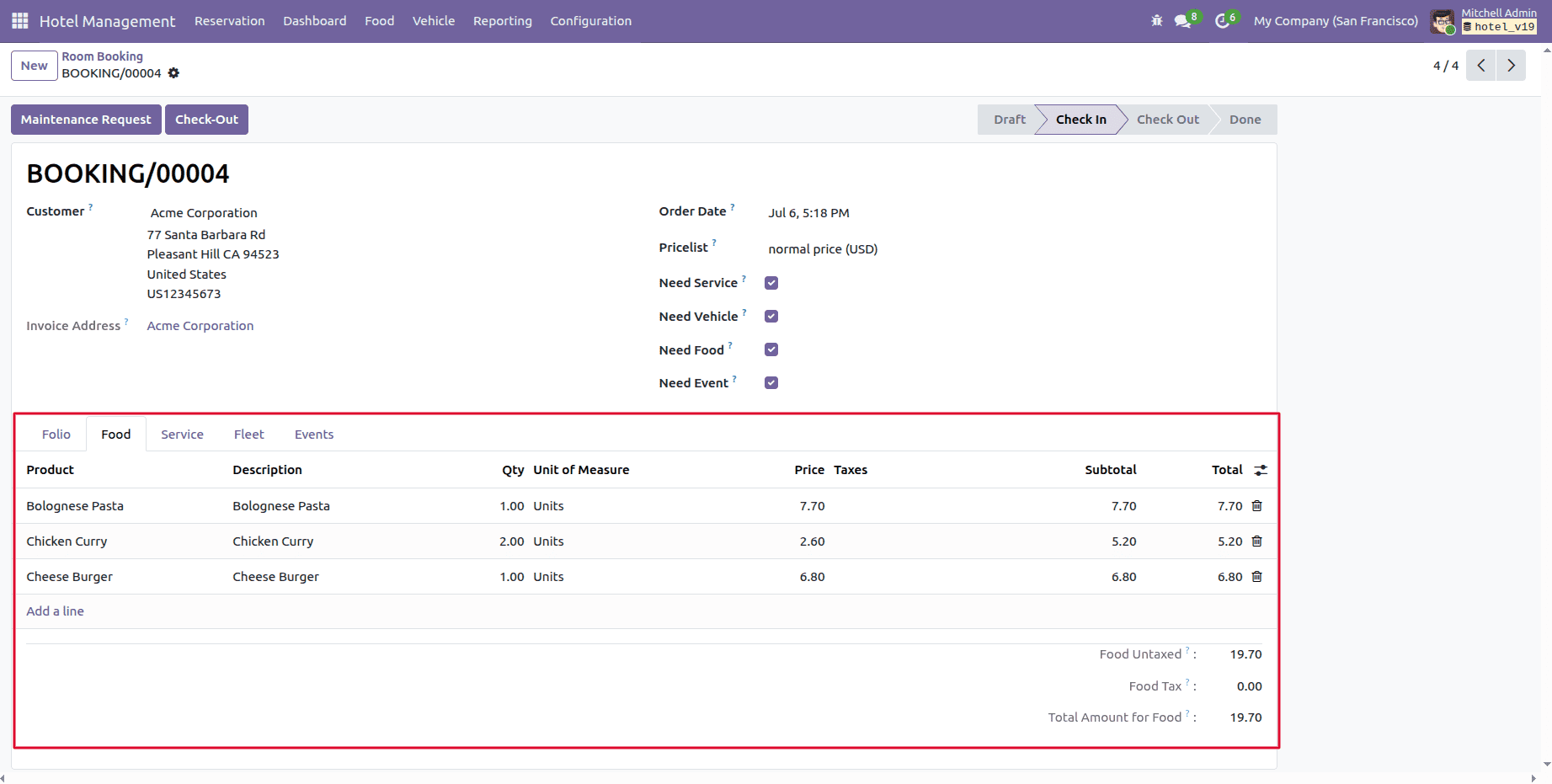Viewport: 1552px width, 784px height.
Task: Click the Check-Out button
Action: tap(206, 120)
